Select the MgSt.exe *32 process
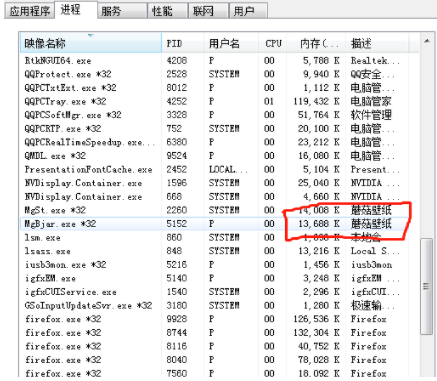Image resolution: width=437 pixels, height=381 pixels. (x=214, y=210)
